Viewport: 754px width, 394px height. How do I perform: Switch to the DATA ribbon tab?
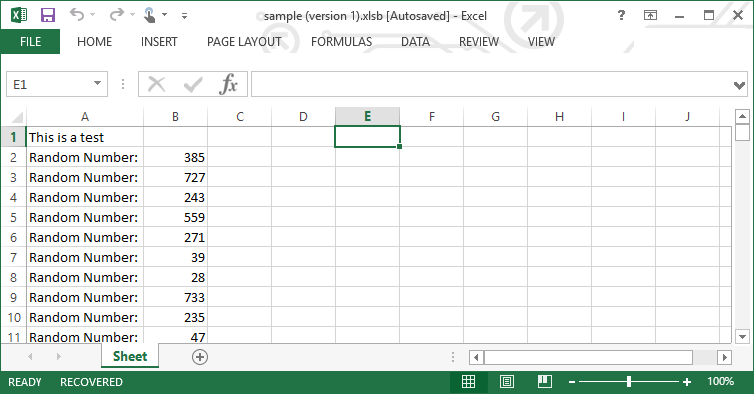click(x=415, y=42)
